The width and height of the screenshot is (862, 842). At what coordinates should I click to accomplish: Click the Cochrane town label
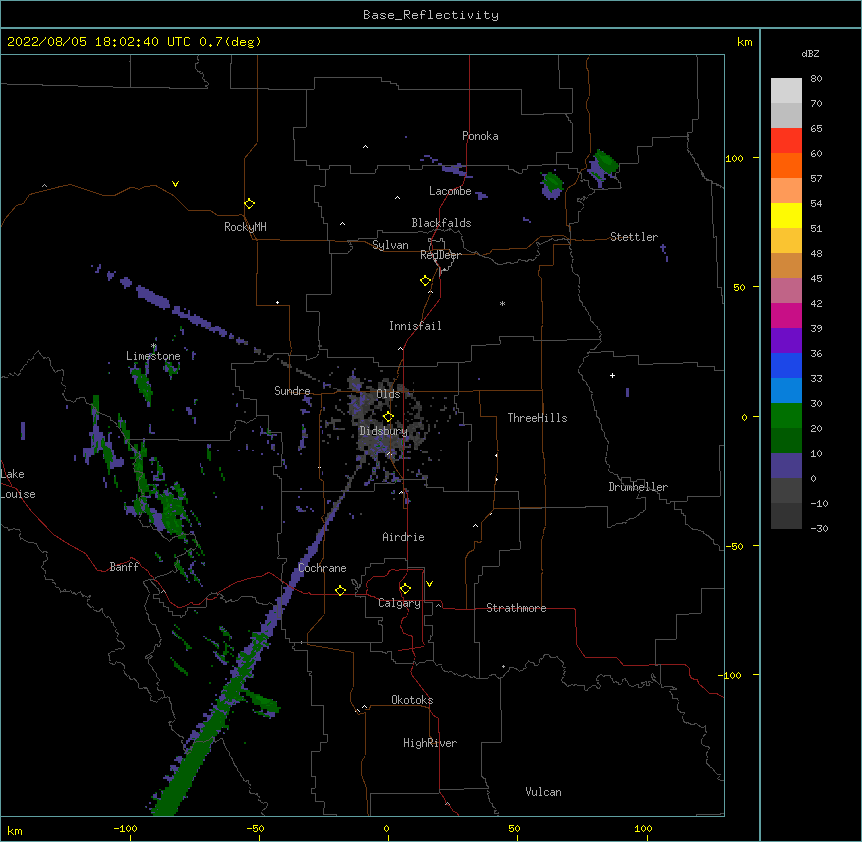(x=322, y=568)
